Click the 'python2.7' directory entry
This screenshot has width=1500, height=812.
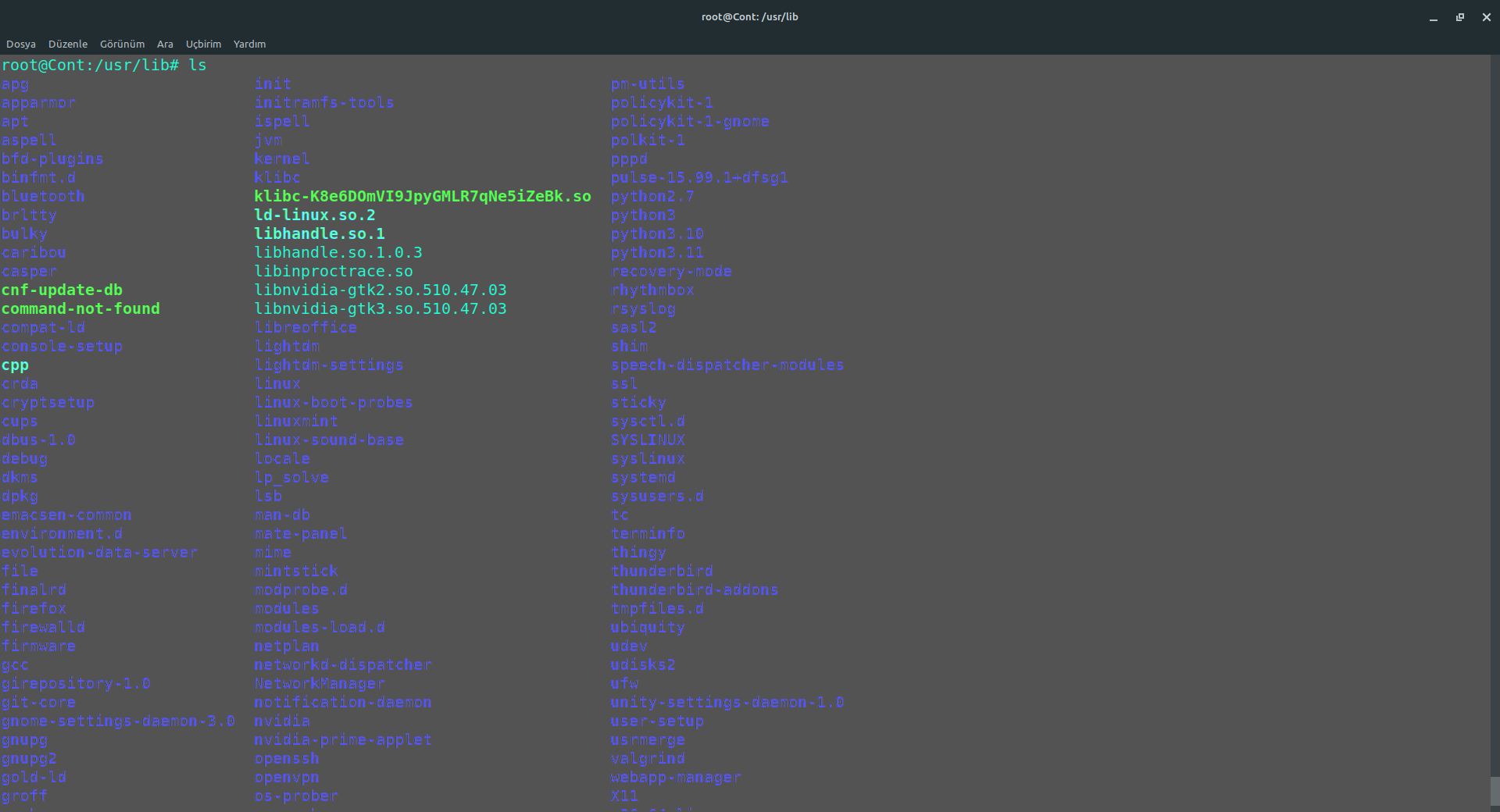tap(652, 197)
